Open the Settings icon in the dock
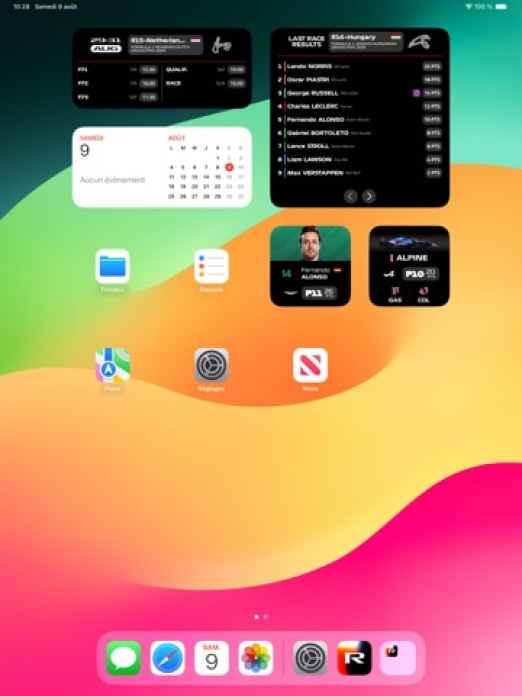The width and height of the screenshot is (522, 696). click(x=311, y=658)
